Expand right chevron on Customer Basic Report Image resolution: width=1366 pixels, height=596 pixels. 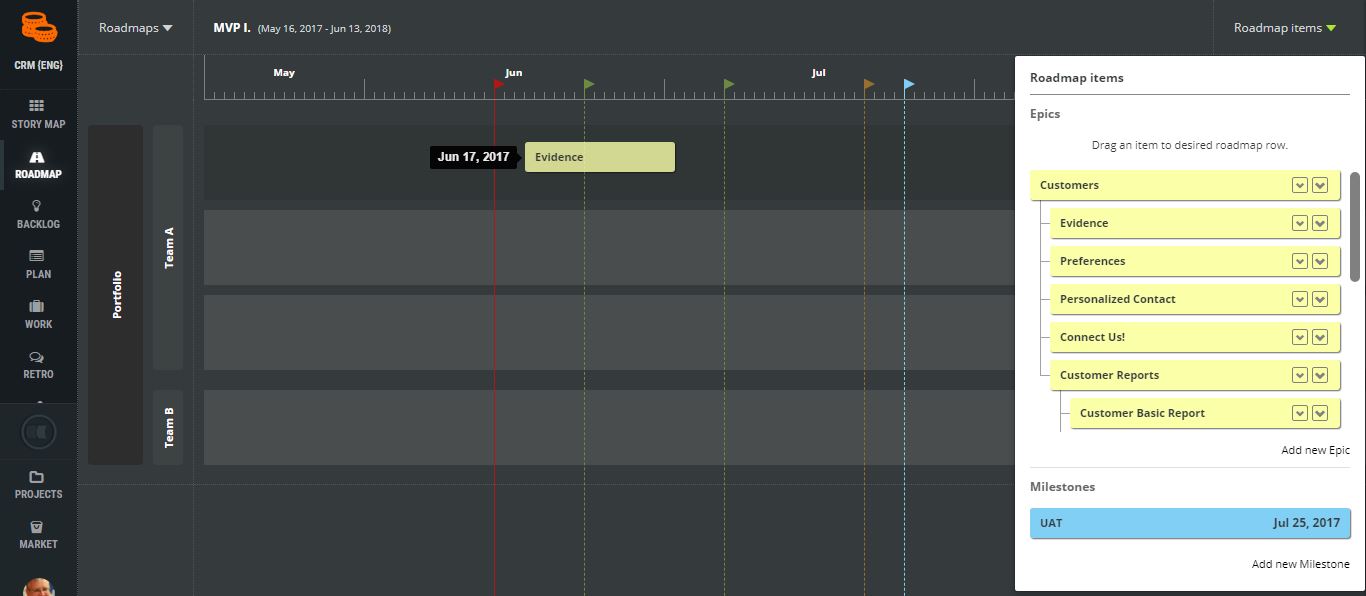point(1320,413)
